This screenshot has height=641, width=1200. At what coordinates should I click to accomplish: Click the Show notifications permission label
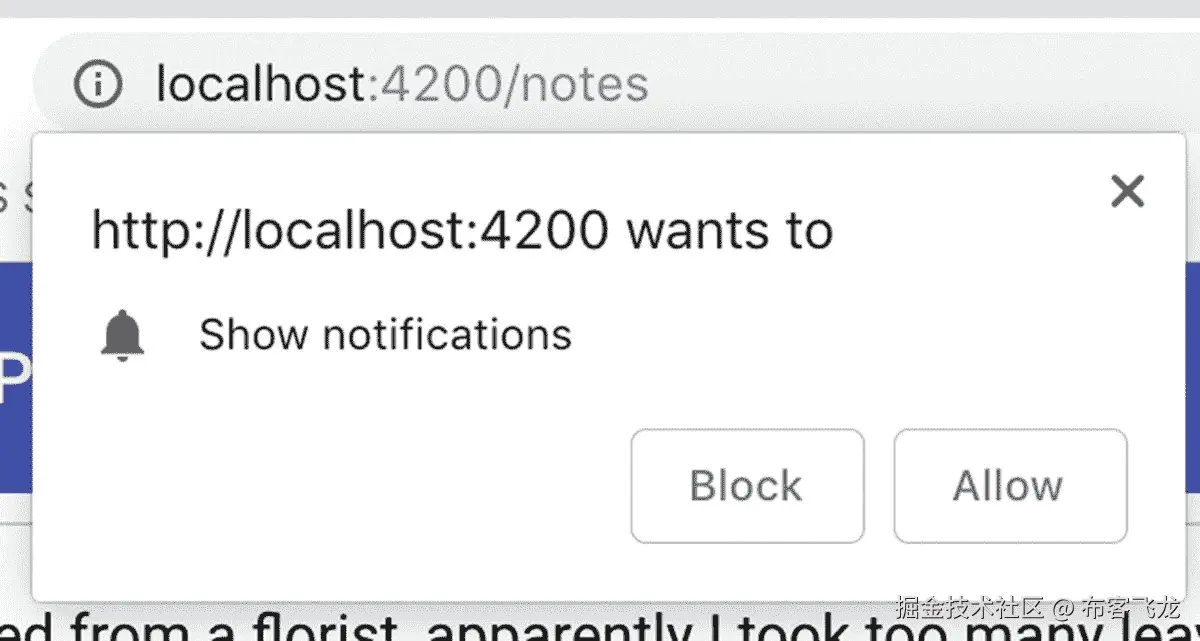click(385, 334)
